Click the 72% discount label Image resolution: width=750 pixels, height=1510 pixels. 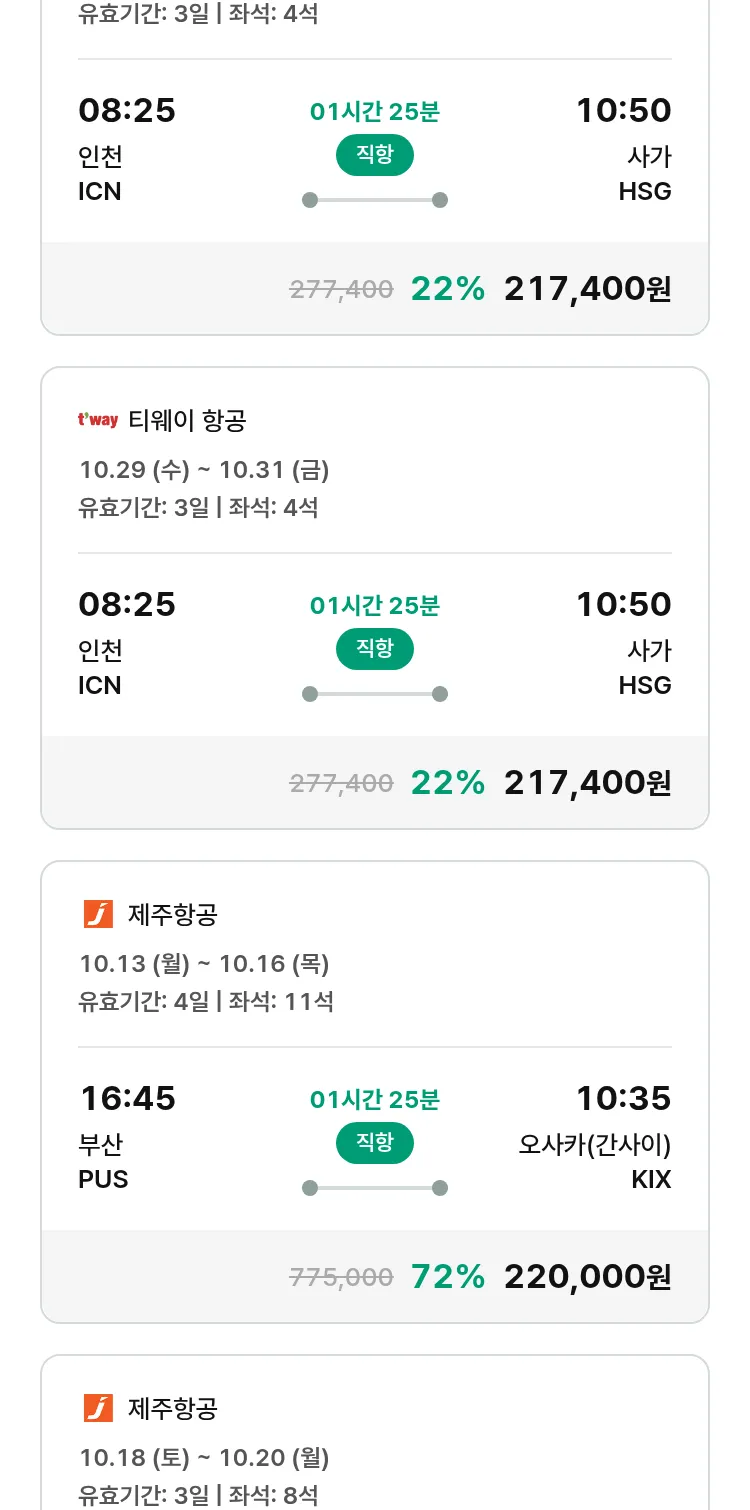point(447,1277)
